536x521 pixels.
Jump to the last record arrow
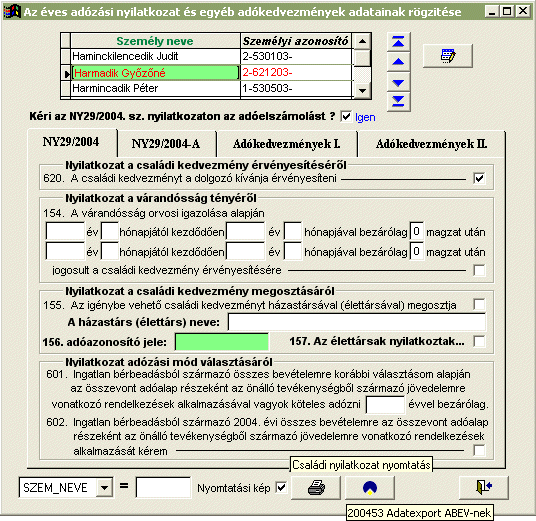398,102
